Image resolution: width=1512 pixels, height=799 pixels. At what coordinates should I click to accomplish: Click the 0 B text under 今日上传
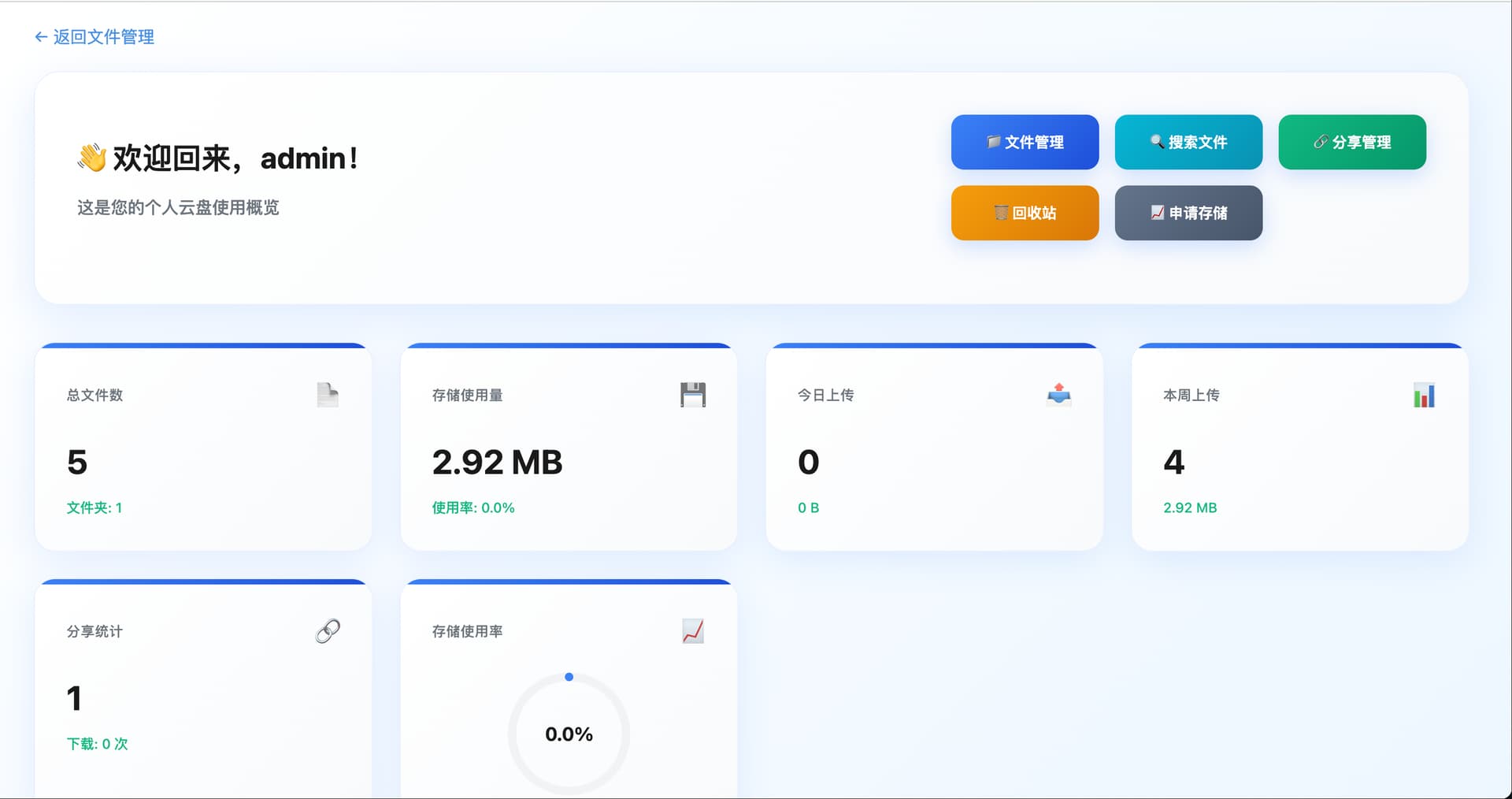pos(808,507)
